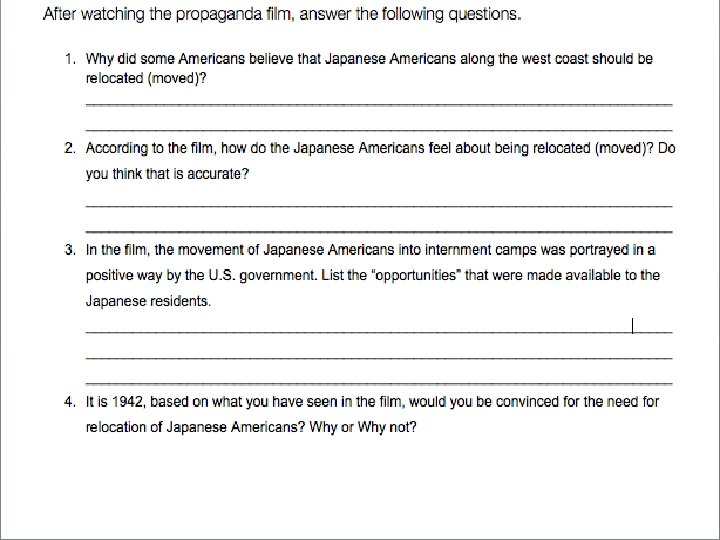
Task: Click the second answer line under question 1
Action: click(379, 128)
